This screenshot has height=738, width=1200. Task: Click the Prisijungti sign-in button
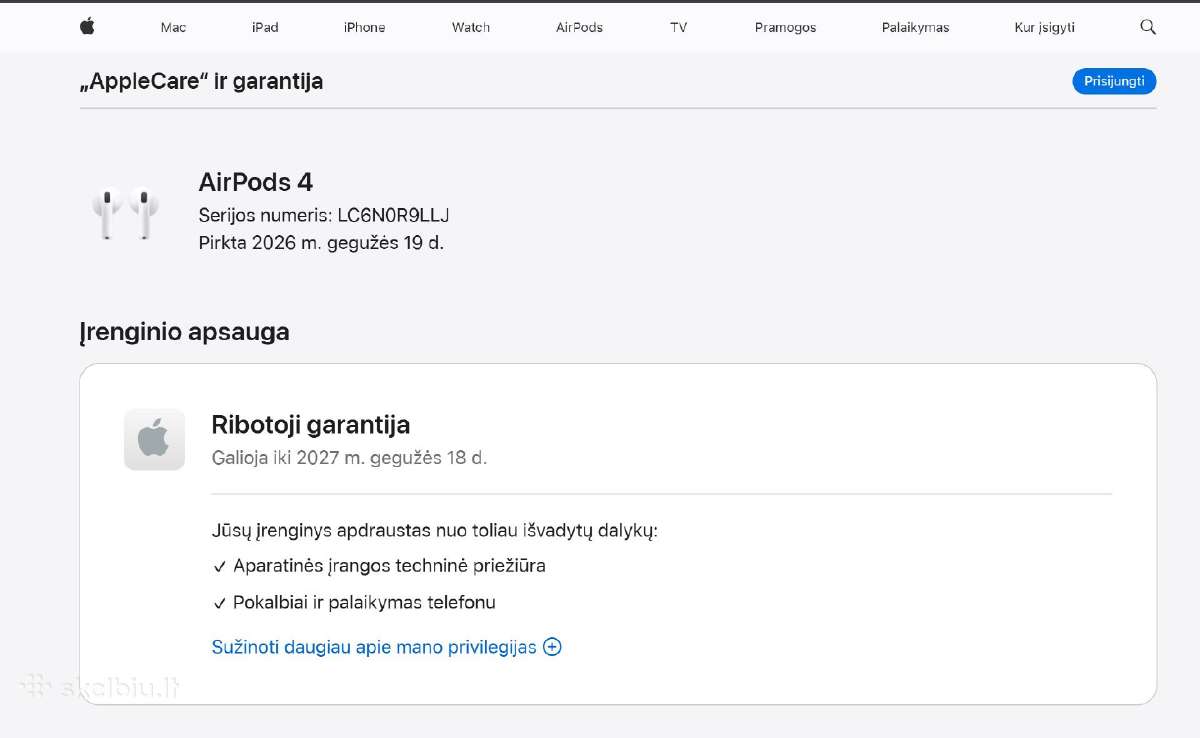tap(1114, 81)
